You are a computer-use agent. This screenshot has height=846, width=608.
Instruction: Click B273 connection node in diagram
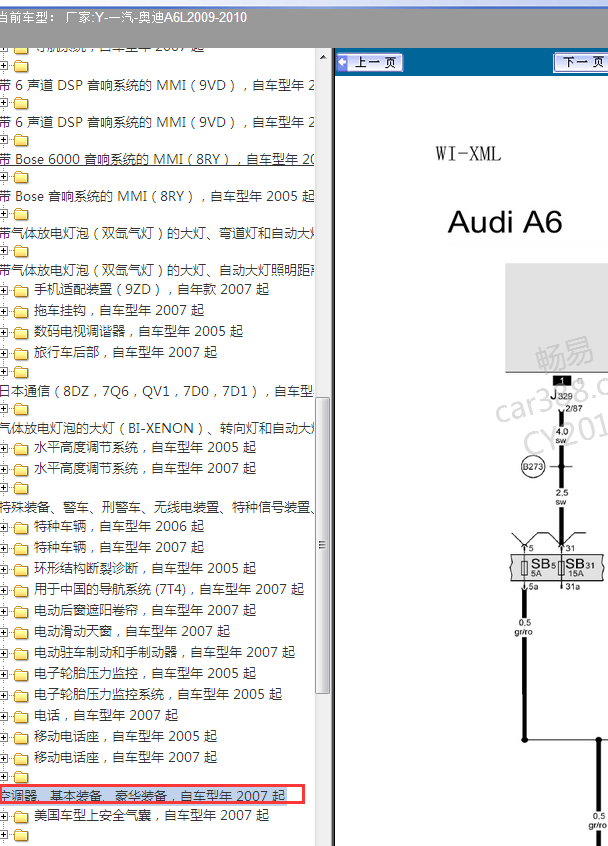tap(532, 467)
